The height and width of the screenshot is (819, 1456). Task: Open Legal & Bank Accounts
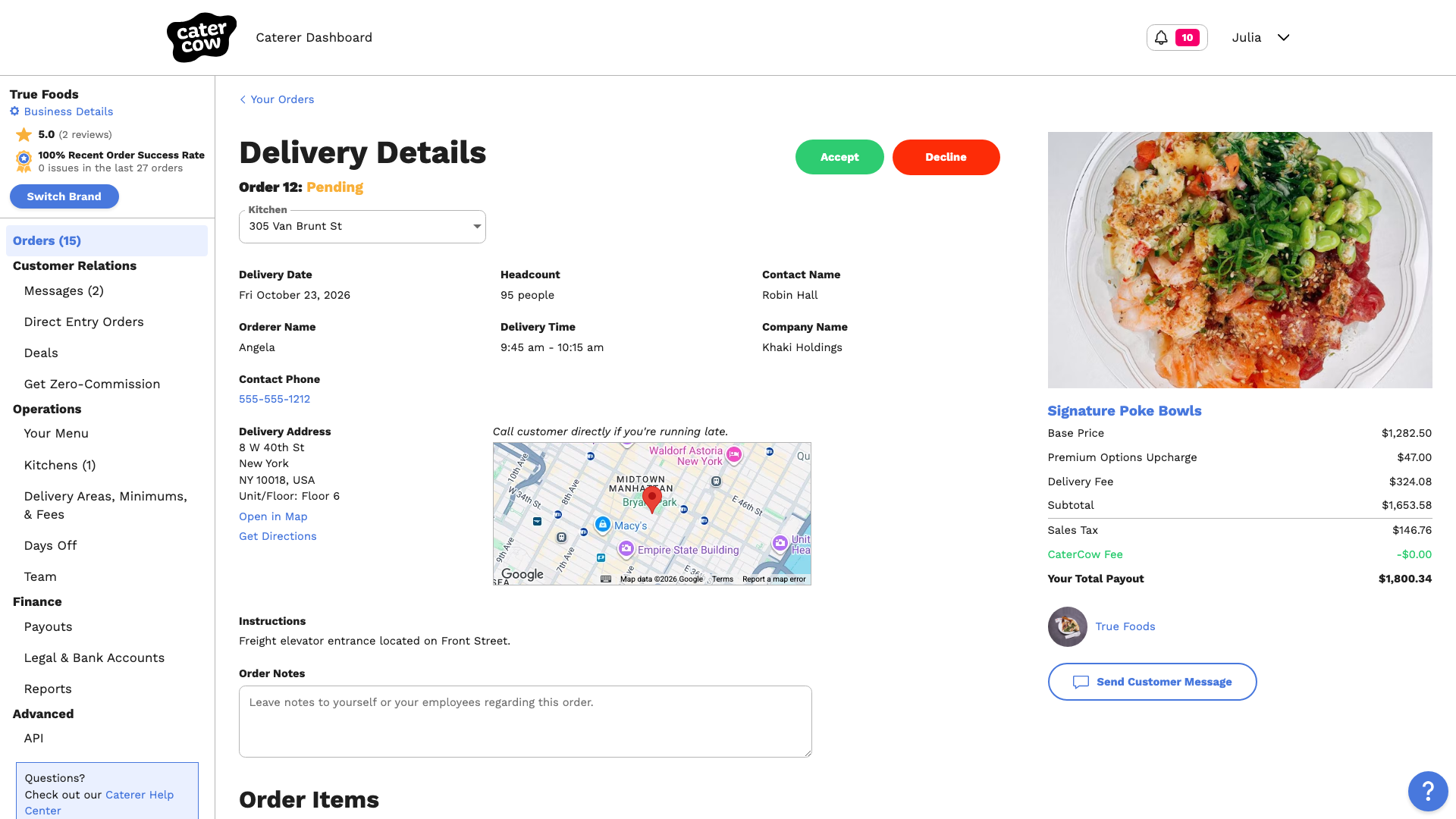[94, 657]
